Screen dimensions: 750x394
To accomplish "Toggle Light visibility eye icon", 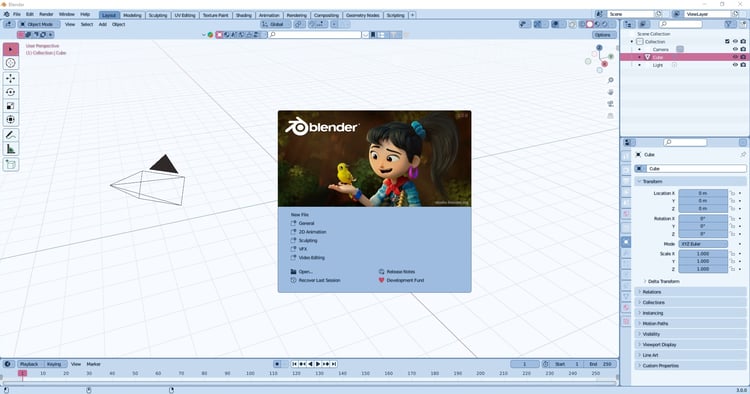I will click(735, 65).
